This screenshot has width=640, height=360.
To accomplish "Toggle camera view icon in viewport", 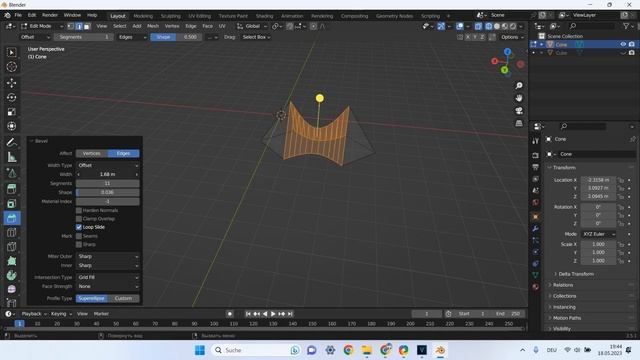I will [519, 111].
